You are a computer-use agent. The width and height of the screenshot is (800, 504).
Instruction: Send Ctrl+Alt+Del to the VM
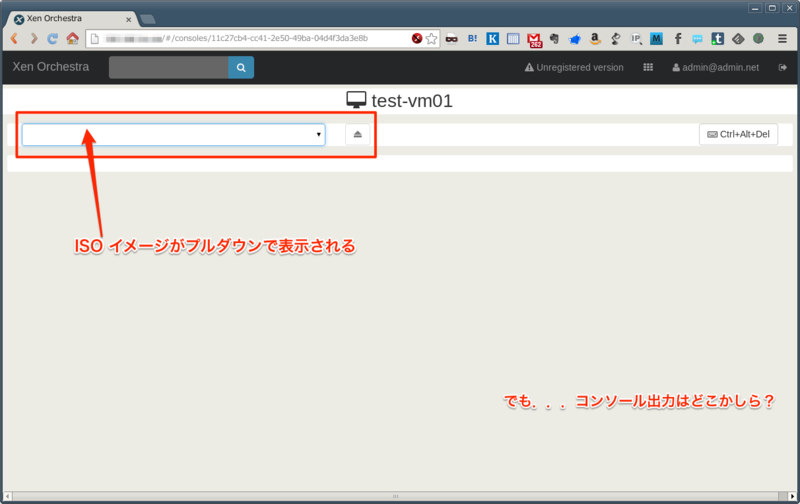coord(738,134)
